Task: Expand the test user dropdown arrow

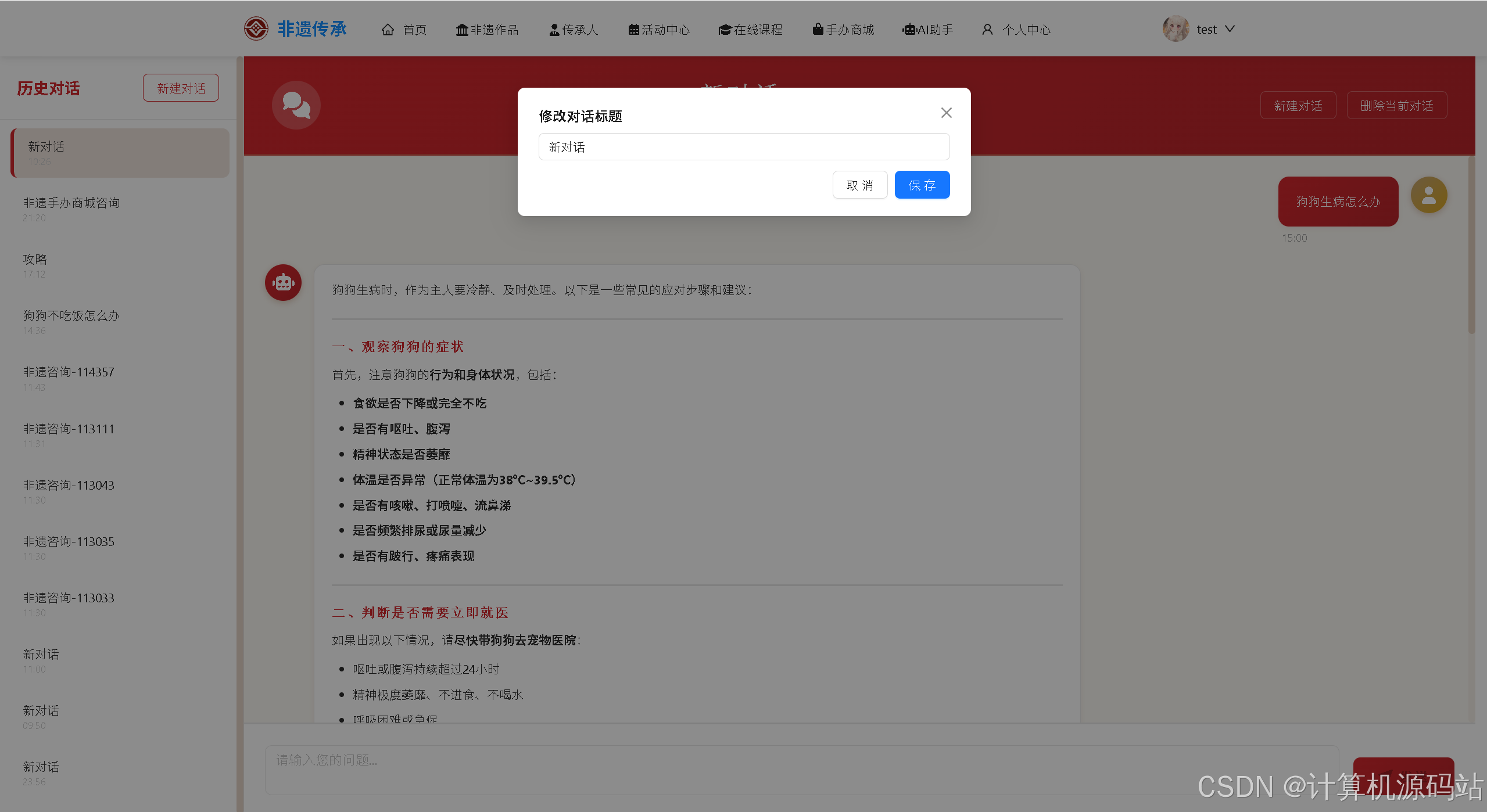Action: pos(1230,28)
